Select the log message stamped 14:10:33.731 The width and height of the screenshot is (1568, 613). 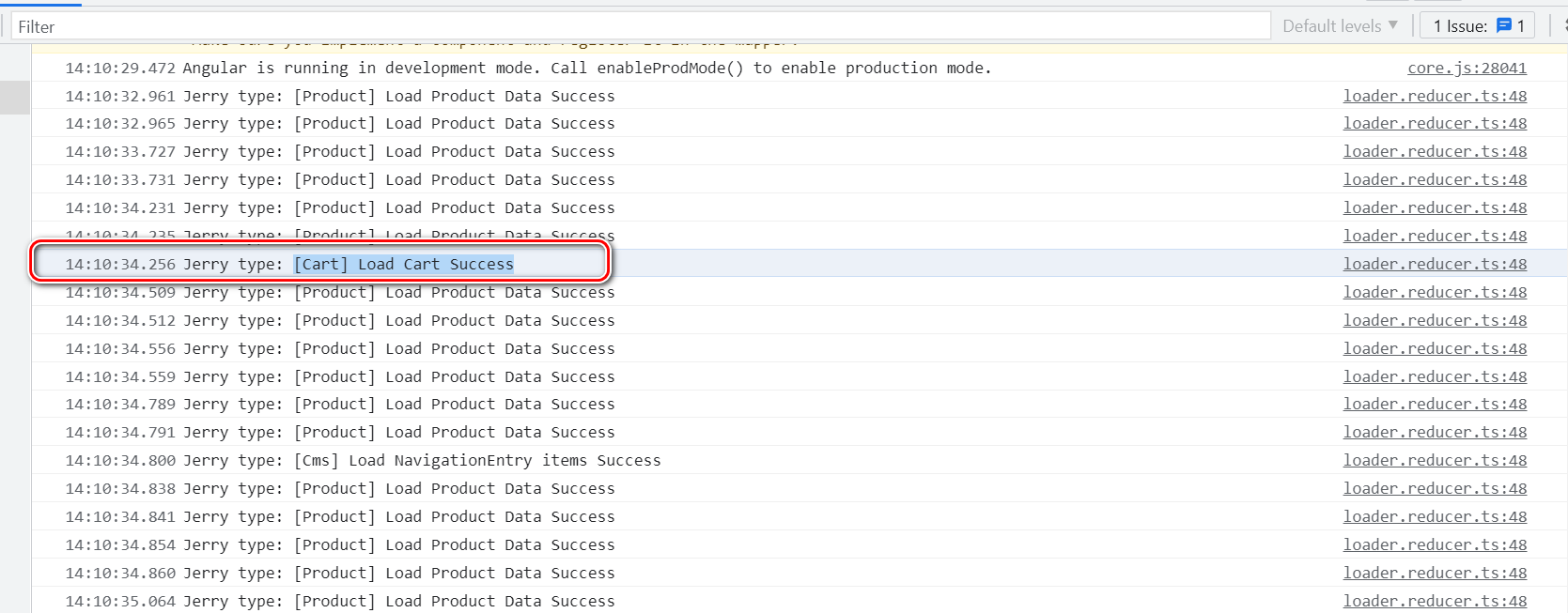(398, 179)
